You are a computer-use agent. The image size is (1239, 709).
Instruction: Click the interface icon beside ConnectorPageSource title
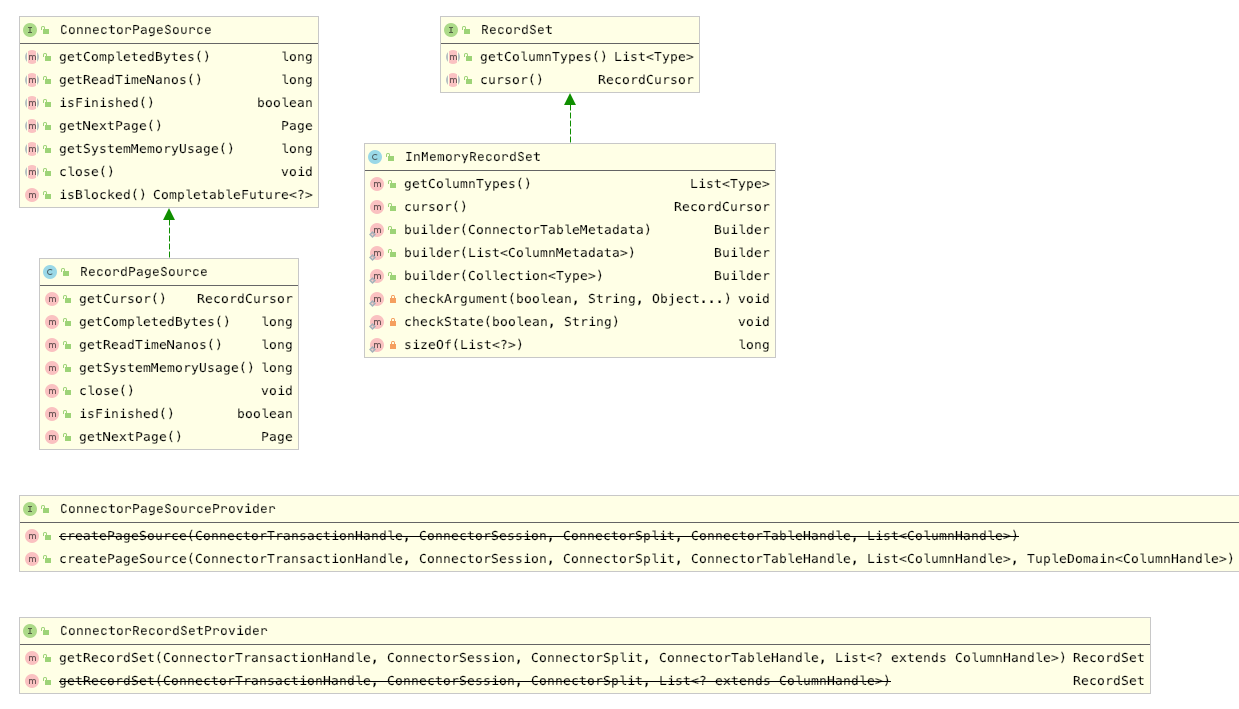[x=30, y=30]
